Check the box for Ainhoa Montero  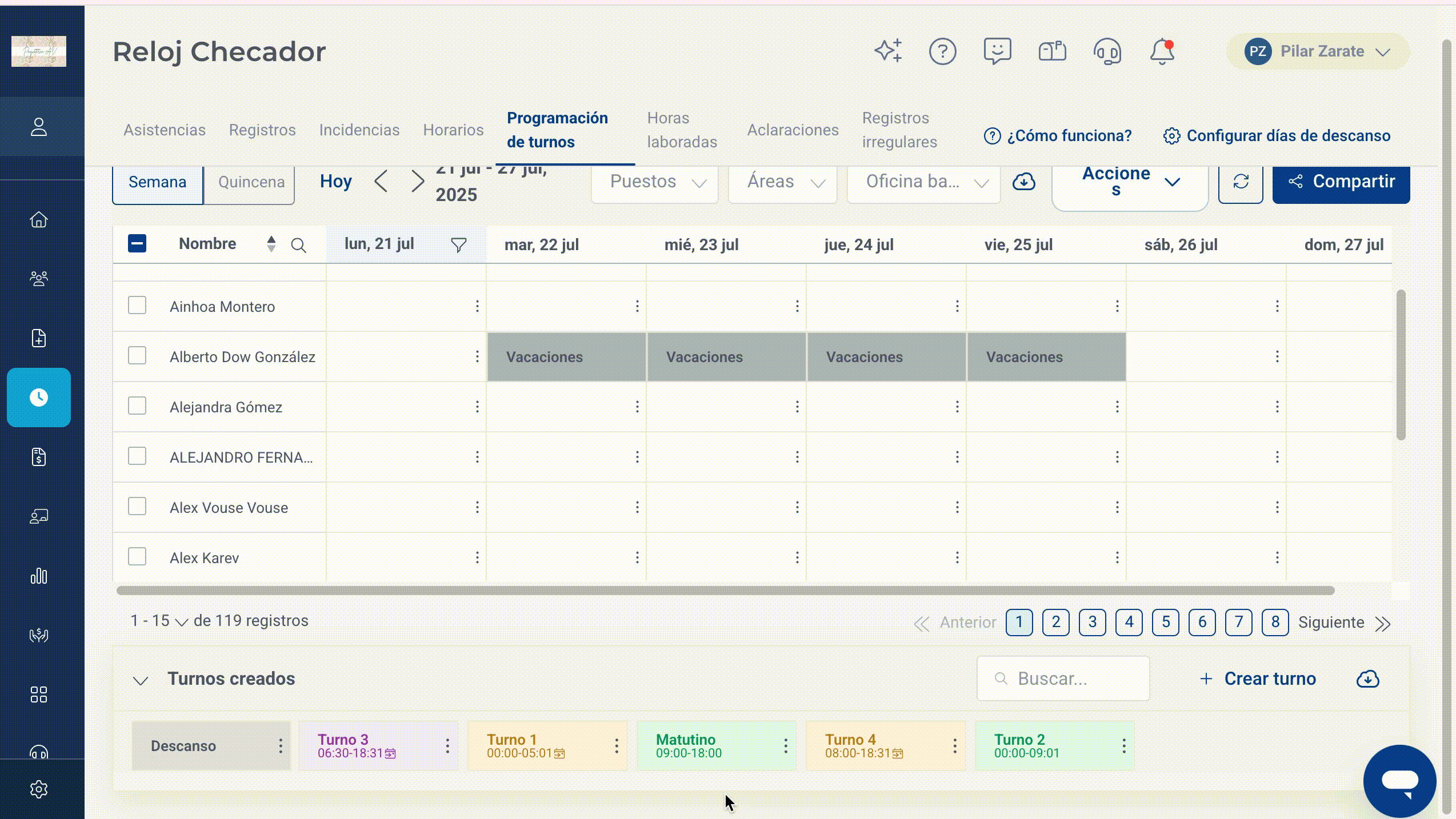pos(137,306)
